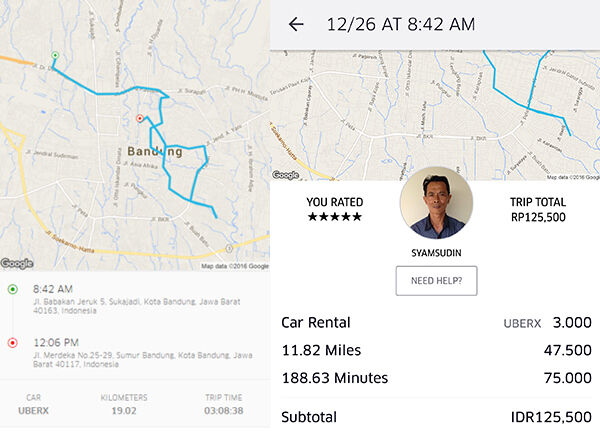Click the 12/26 AT 8:42 AM header
Screen dimensions: 600x432
tap(400, 24)
